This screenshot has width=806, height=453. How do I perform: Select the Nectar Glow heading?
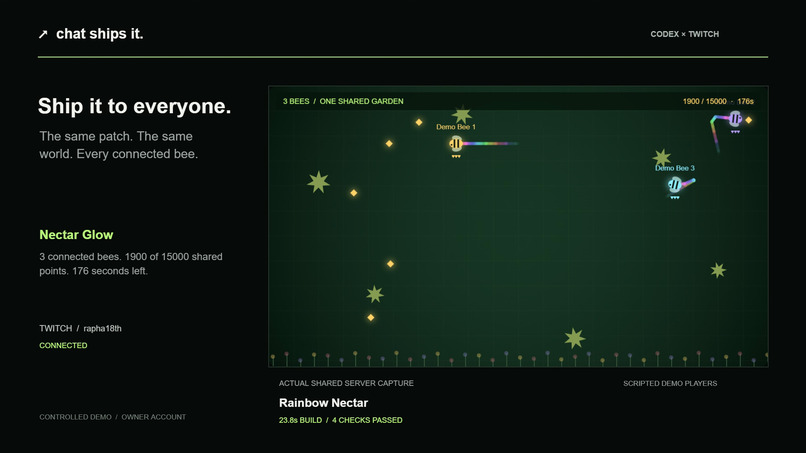click(x=76, y=234)
